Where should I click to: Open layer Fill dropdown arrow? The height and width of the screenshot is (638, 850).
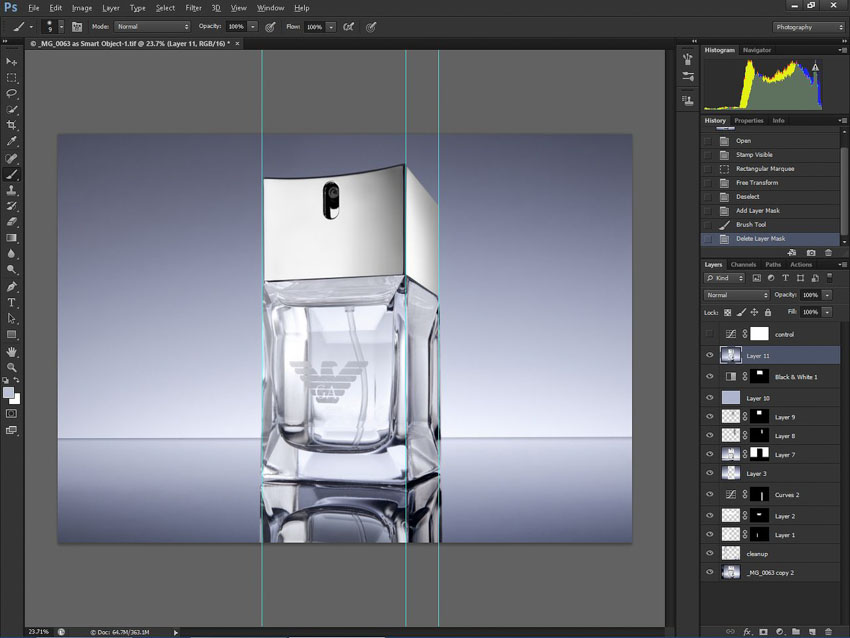(x=827, y=312)
